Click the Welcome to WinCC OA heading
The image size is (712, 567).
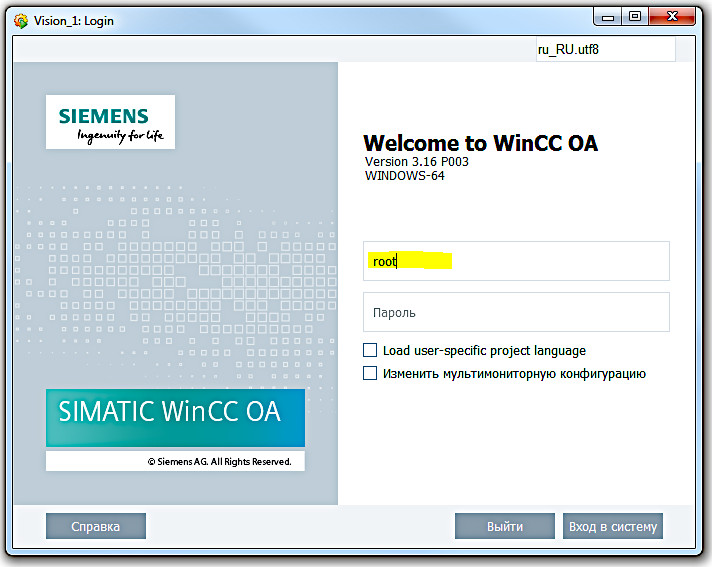point(481,143)
